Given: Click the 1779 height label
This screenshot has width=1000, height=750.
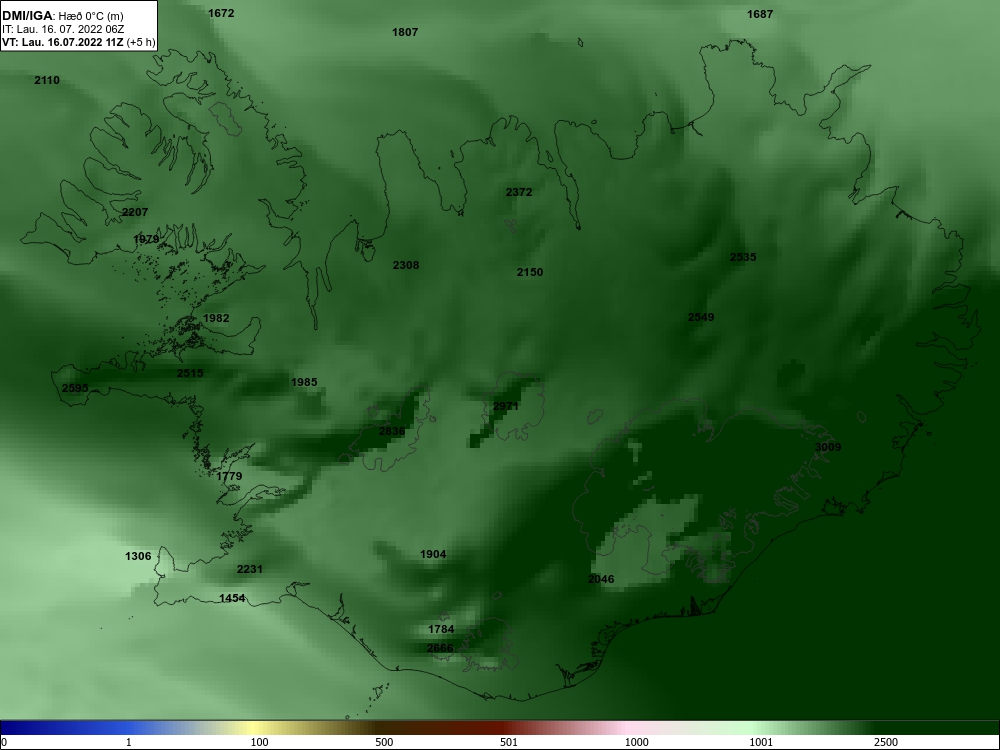Looking at the screenshot, I should [x=229, y=476].
